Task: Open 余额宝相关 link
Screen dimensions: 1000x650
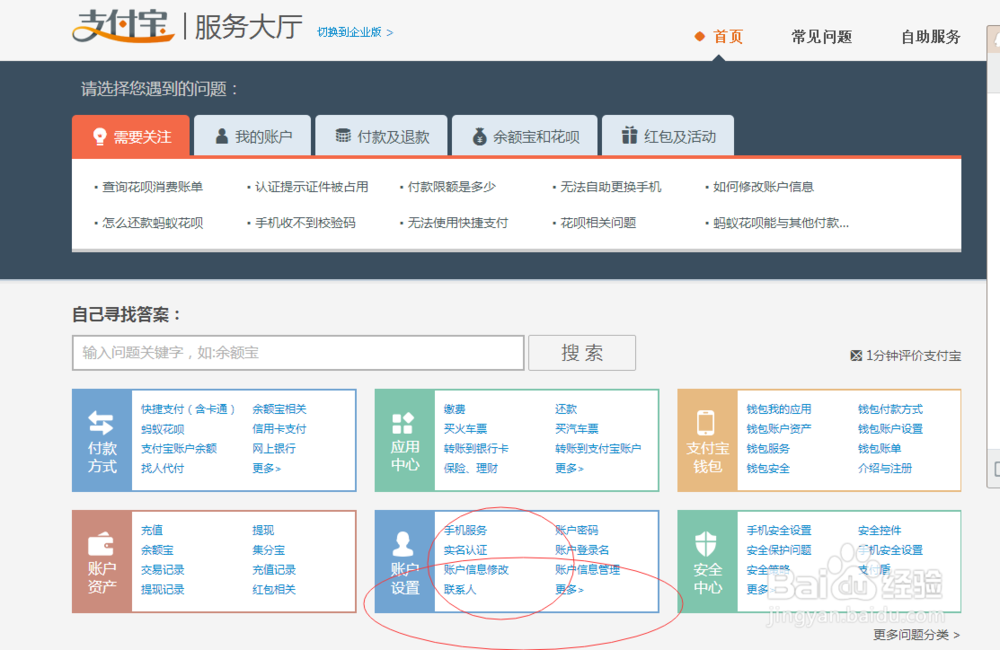Action: pos(279,409)
